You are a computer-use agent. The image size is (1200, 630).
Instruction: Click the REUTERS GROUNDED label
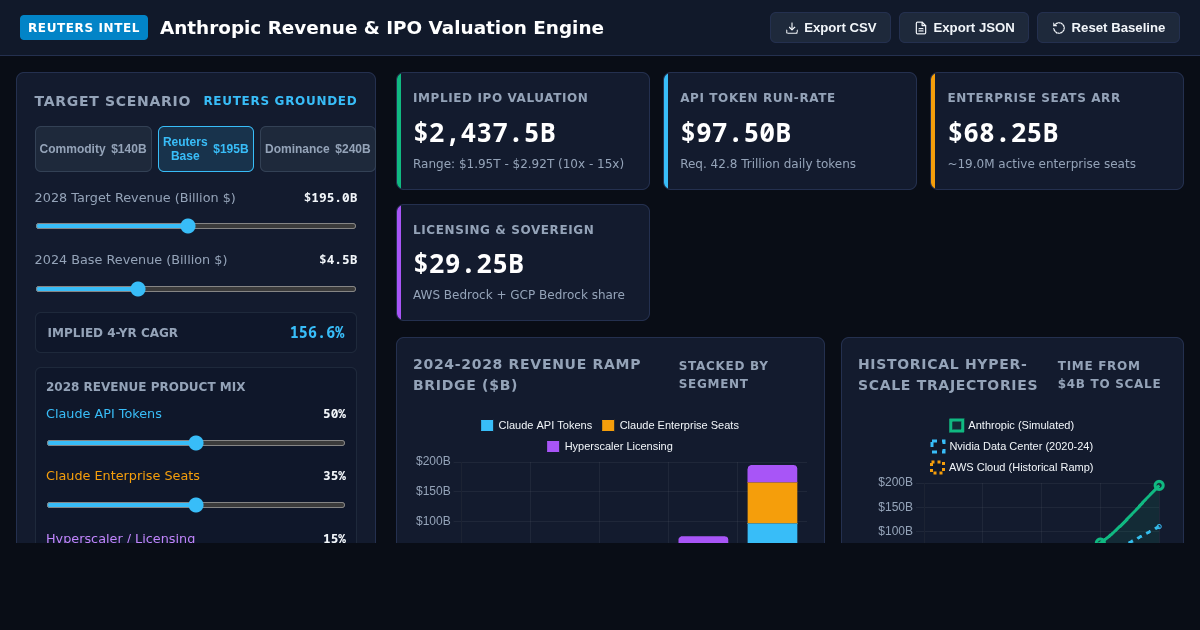click(280, 101)
